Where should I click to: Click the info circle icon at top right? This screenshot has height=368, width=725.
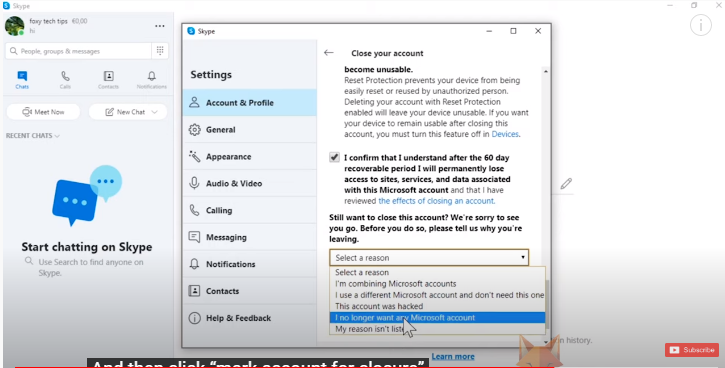[700, 25]
